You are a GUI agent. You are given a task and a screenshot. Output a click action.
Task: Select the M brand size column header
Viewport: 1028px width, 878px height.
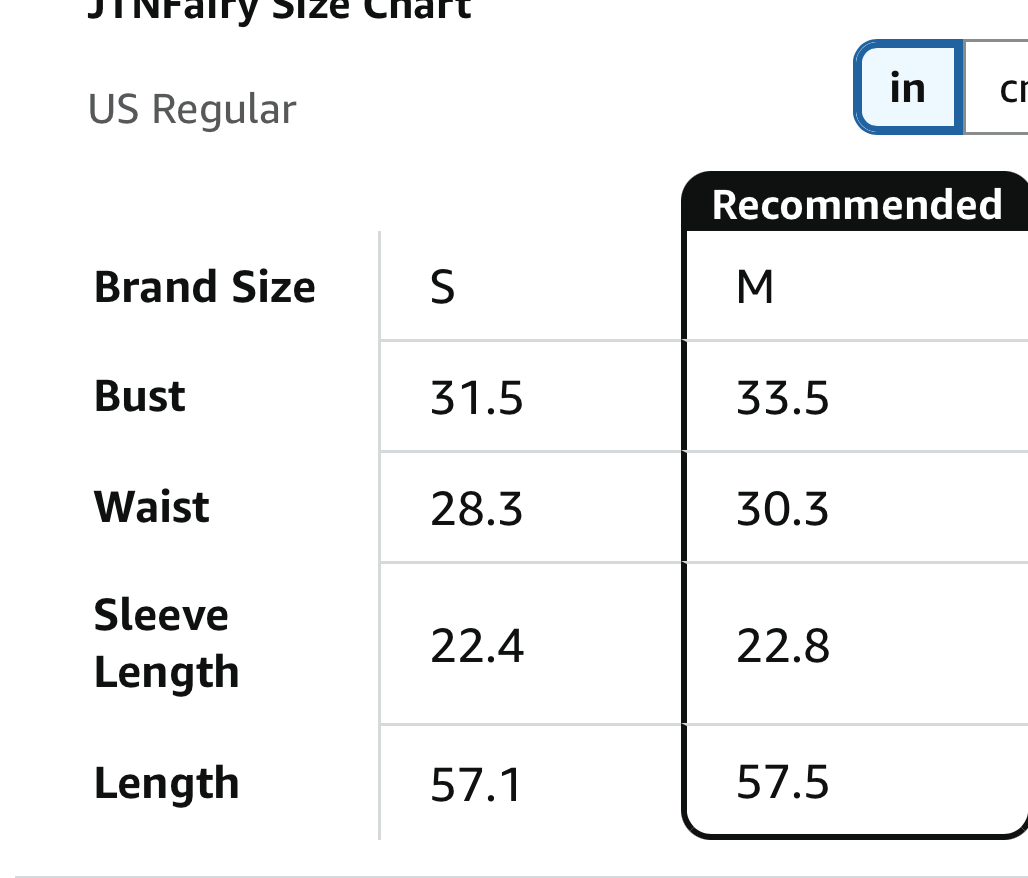click(x=755, y=288)
